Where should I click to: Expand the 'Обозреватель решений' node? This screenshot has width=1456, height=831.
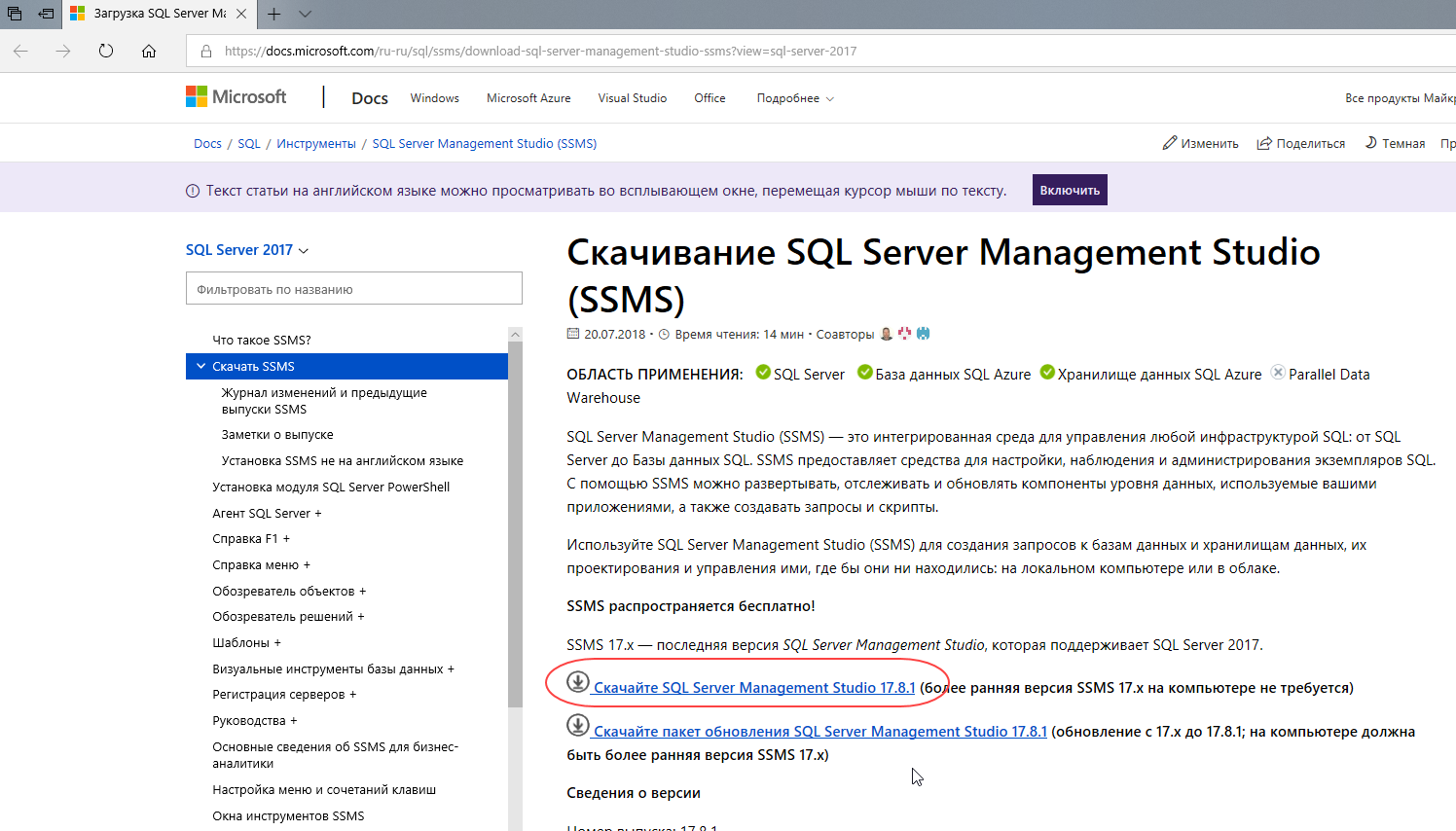(x=288, y=616)
